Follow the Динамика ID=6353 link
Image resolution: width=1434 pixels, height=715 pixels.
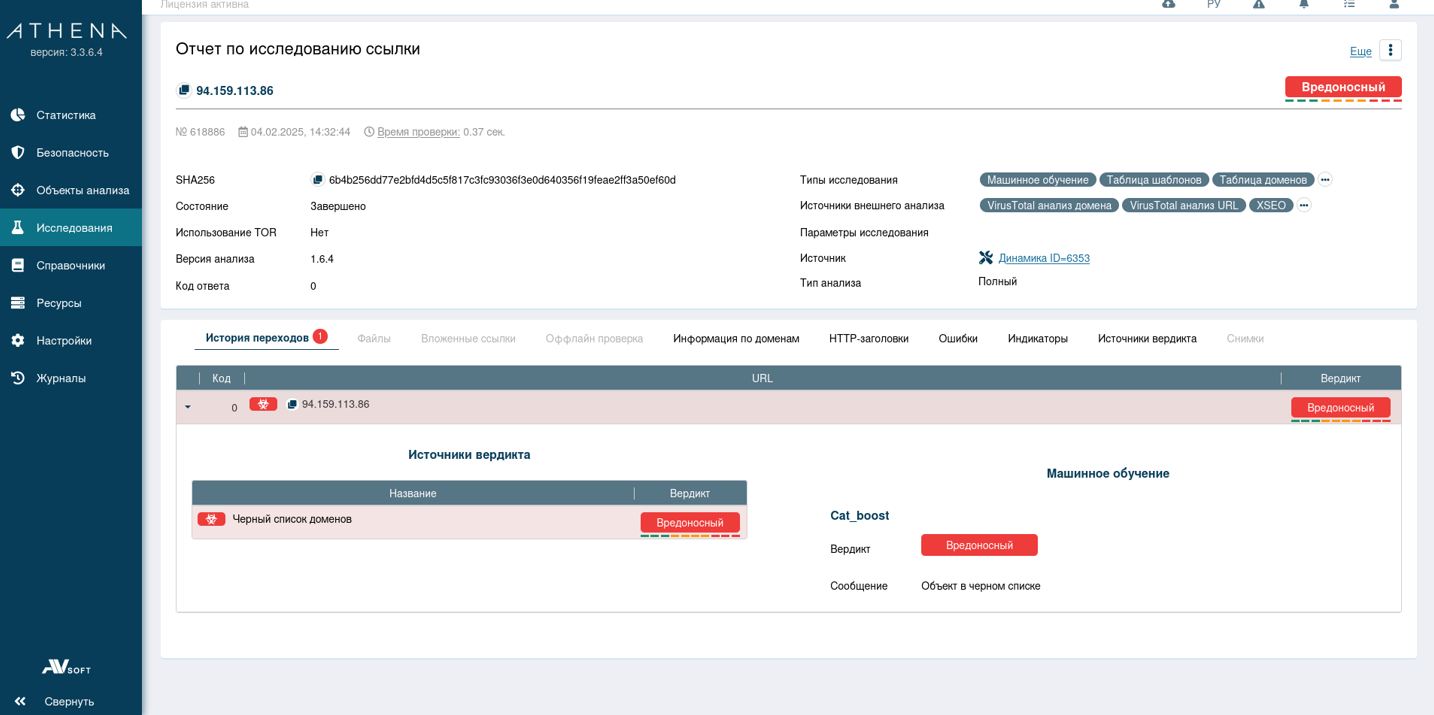point(1043,258)
